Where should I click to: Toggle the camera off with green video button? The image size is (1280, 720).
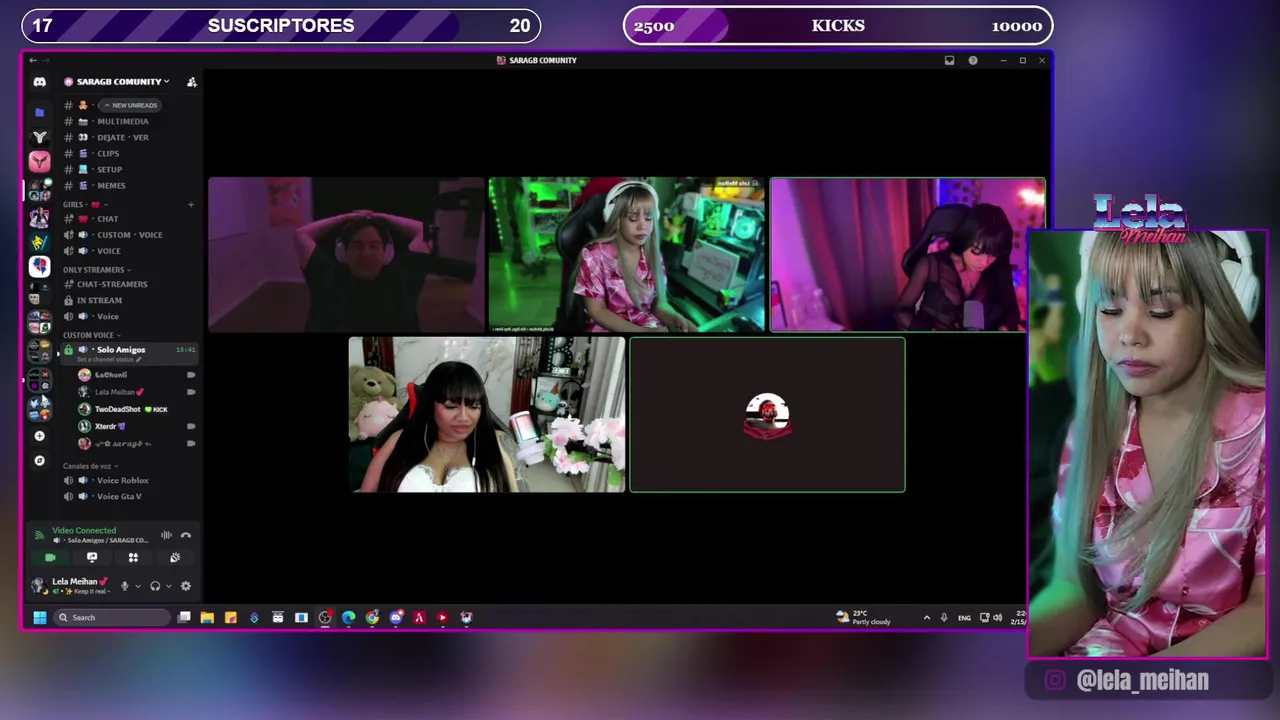(50, 557)
